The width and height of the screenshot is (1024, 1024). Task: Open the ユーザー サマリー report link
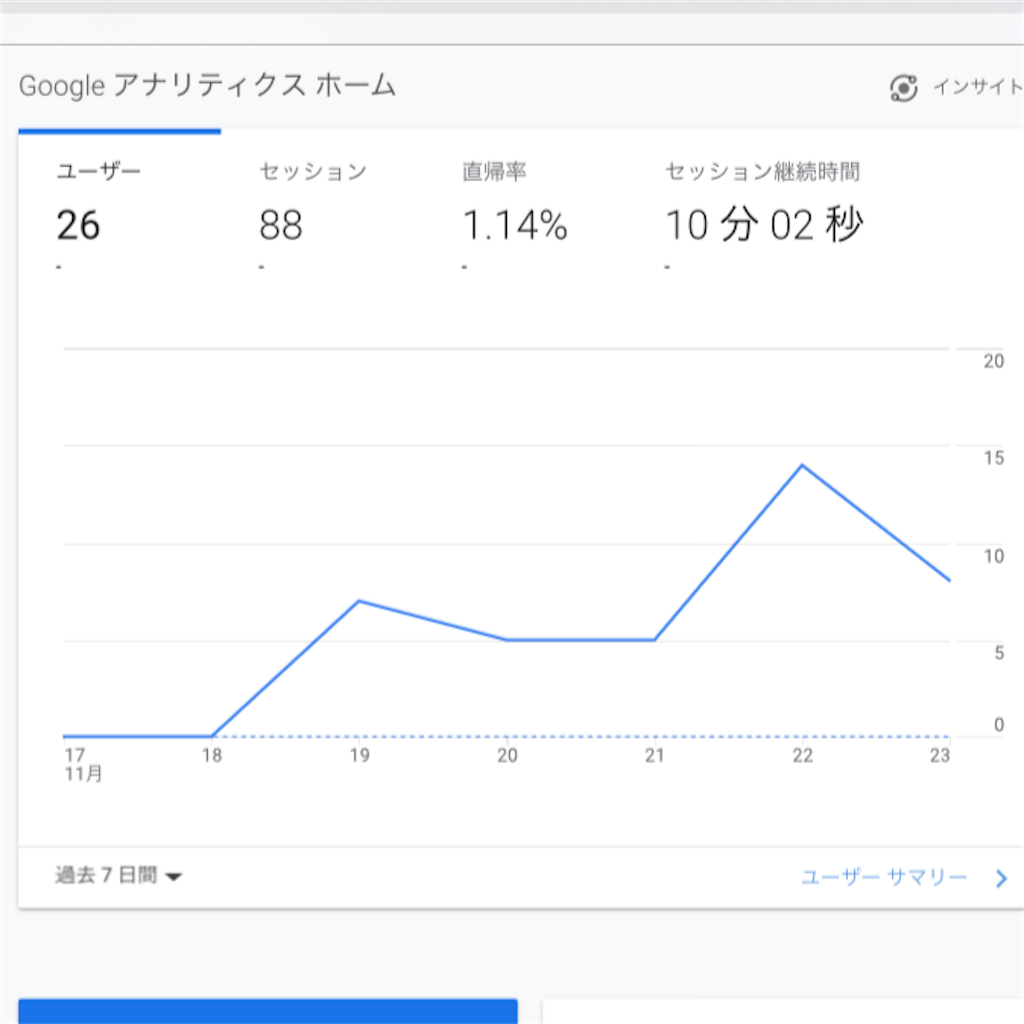coord(884,877)
